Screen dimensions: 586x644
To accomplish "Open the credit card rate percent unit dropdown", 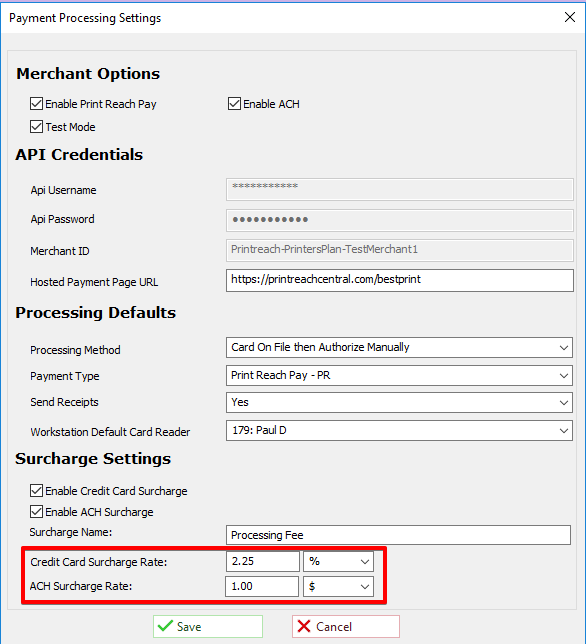I will (338, 561).
